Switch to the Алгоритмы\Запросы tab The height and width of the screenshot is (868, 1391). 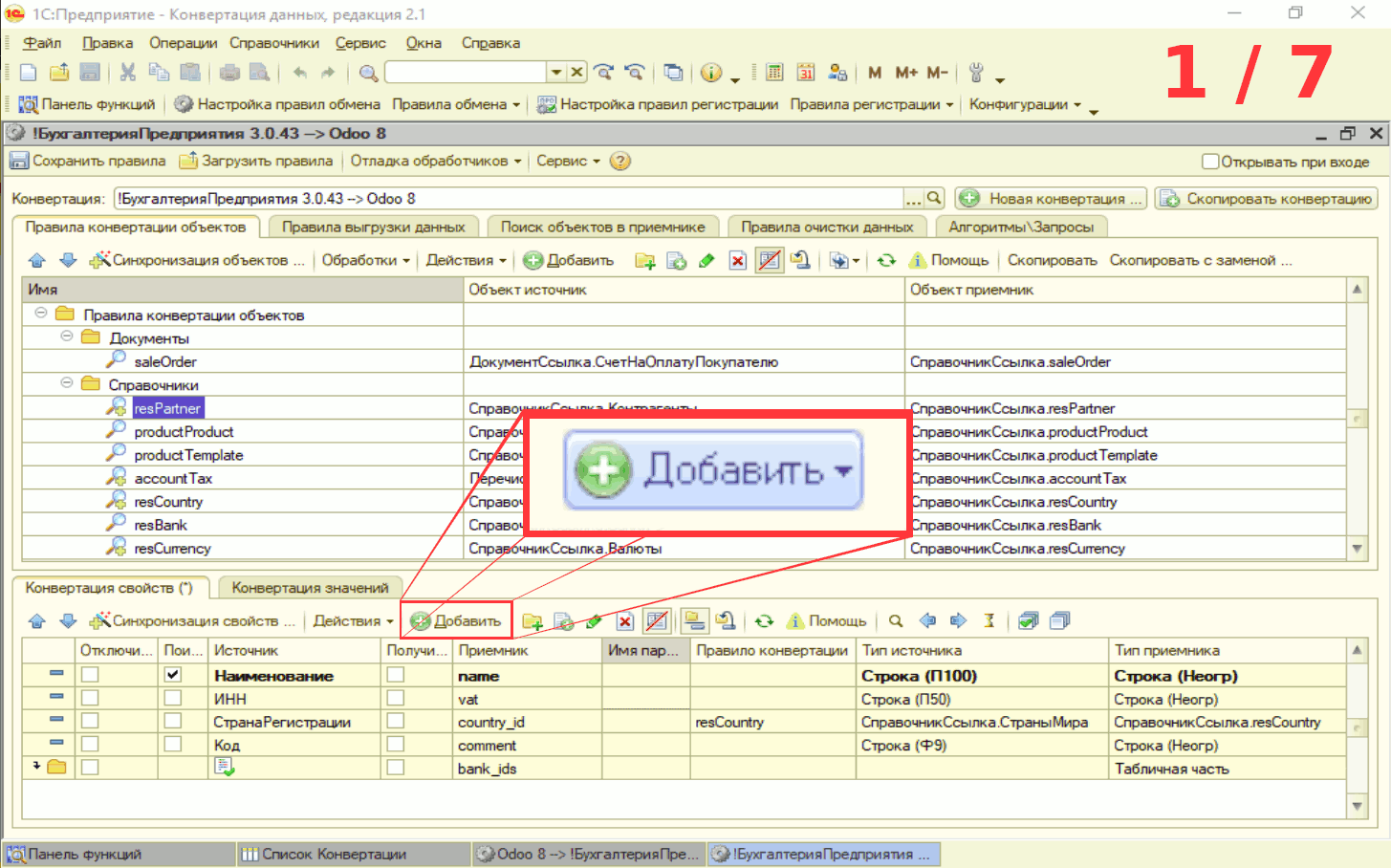pyautogui.click(x=1021, y=227)
